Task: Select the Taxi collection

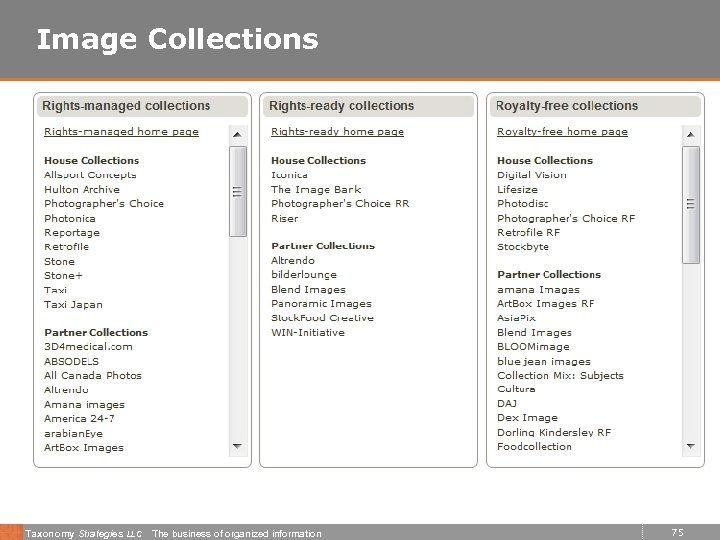Action: (x=56, y=290)
